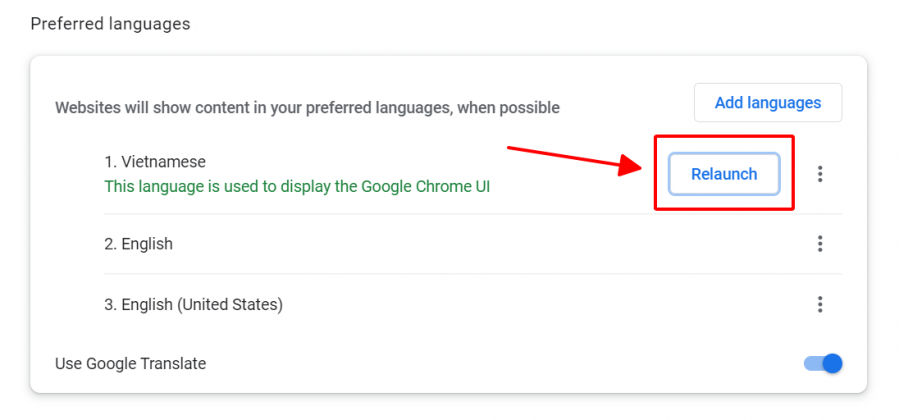Select the Vietnamese language entry

click(x=162, y=161)
